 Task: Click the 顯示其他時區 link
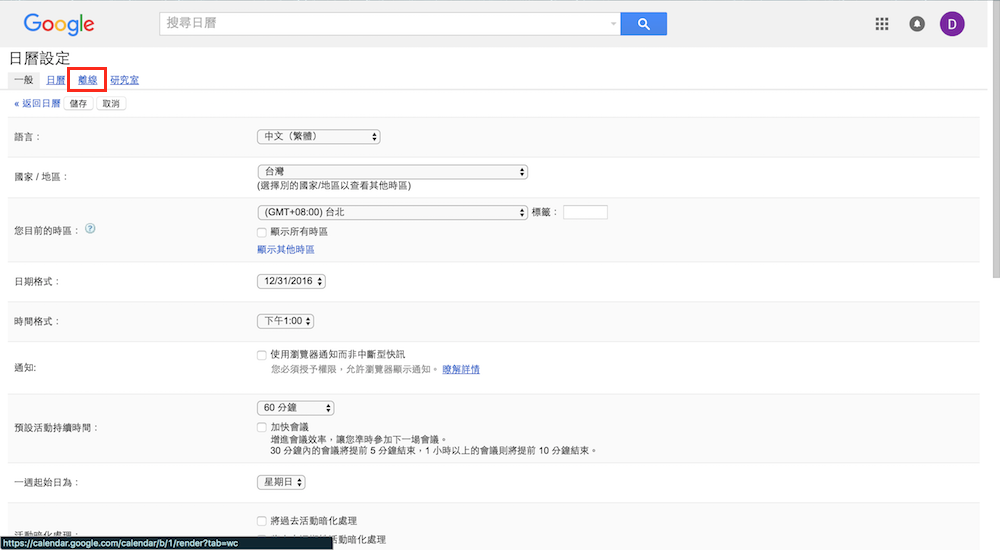pyautogui.click(x=286, y=249)
